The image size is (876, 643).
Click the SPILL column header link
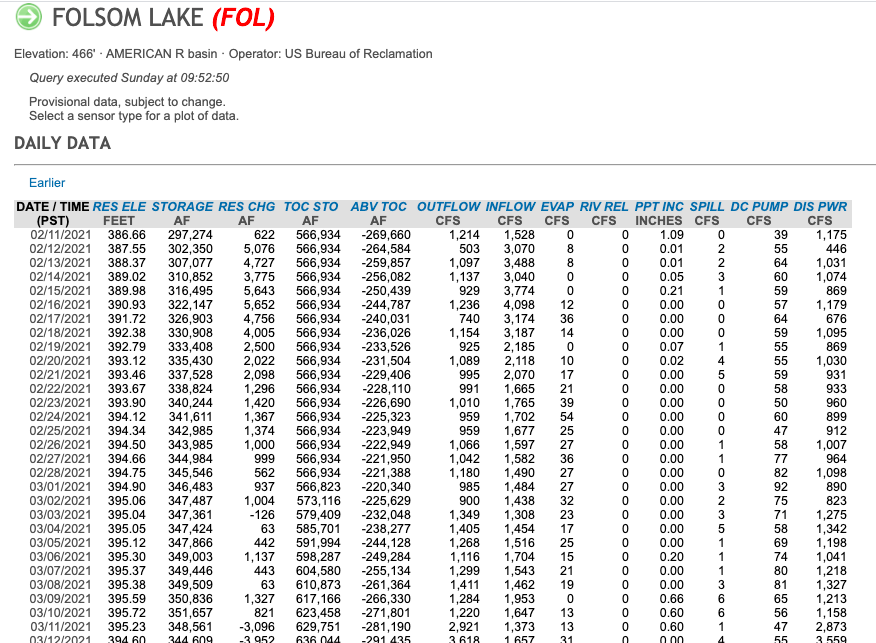pyautogui.click(x=707, y=207)
